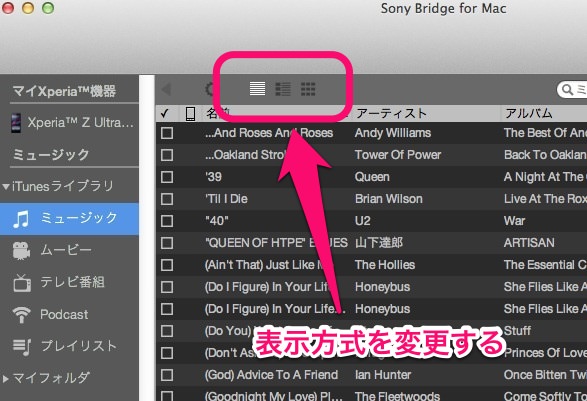Open ミュージック under iTunes library

click(x=69, y=219)
